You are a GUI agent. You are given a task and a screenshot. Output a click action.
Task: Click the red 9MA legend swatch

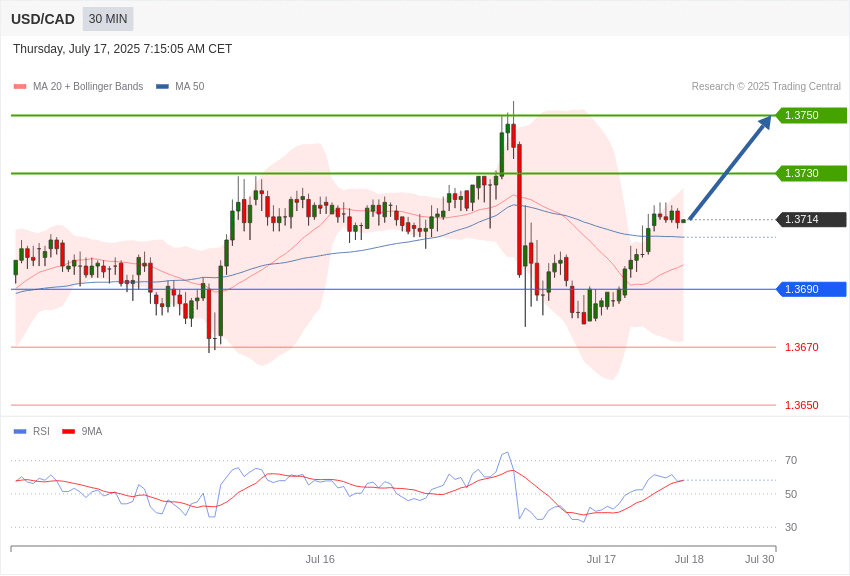pos(68,432)
